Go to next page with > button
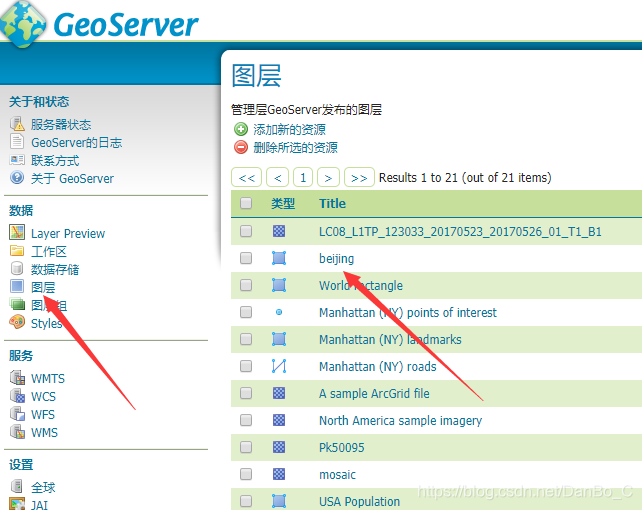642x510 pixels. pyautogui.click(x=328, y=177)
